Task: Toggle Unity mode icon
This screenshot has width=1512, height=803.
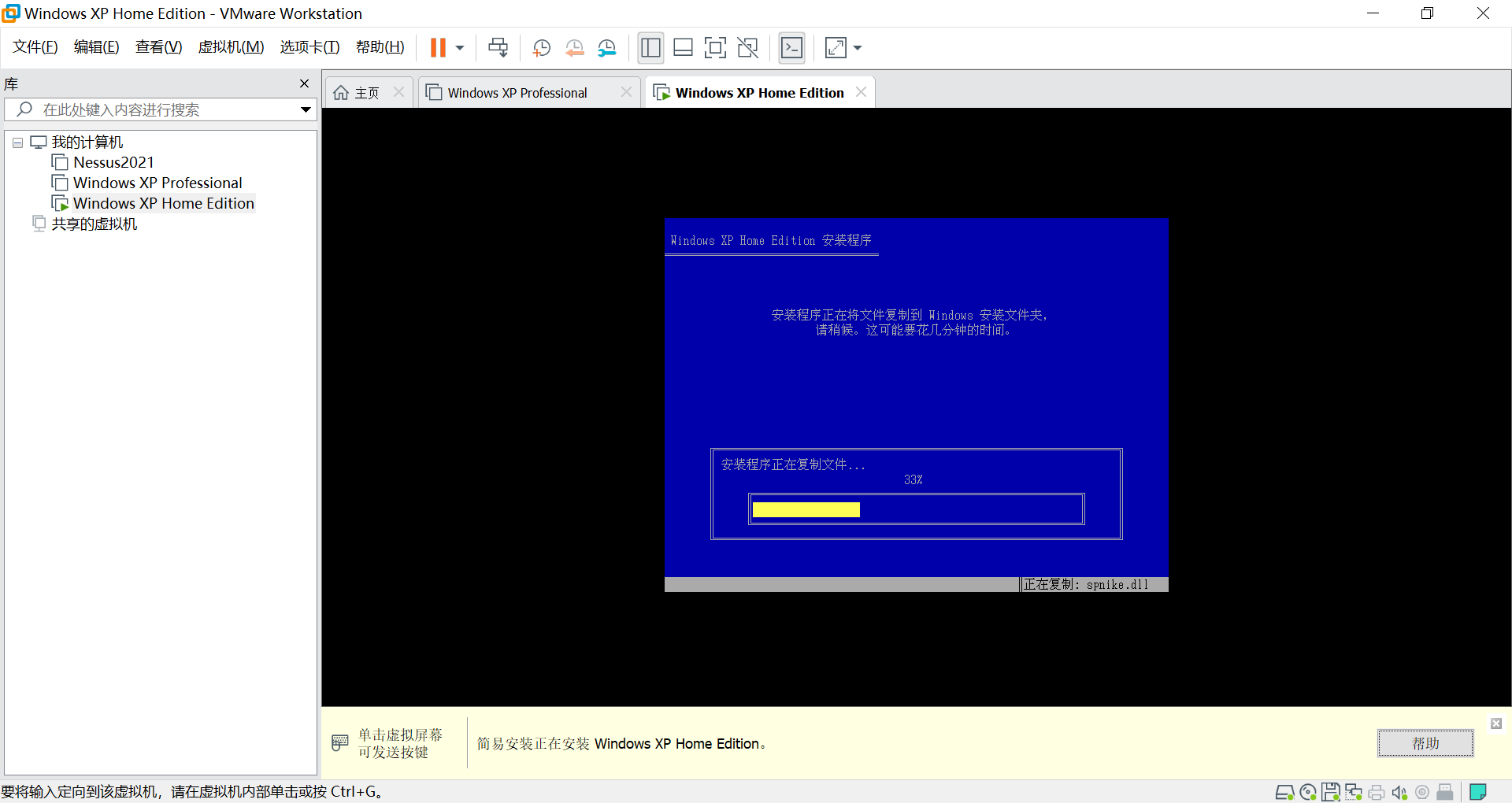Action: (x=747, y=48)
